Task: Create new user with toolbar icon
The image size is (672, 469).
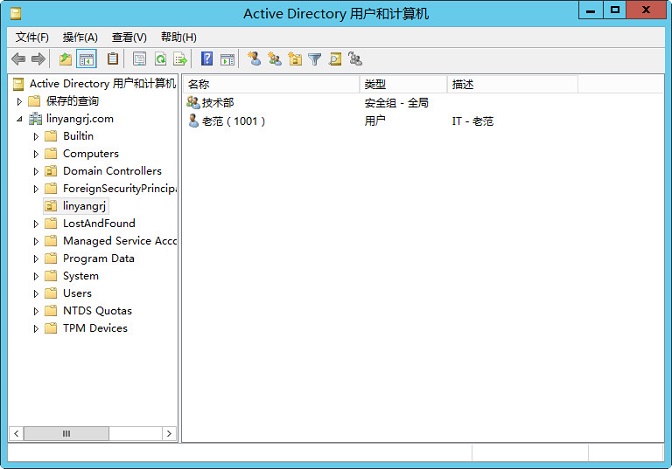Action: [255, 59]
